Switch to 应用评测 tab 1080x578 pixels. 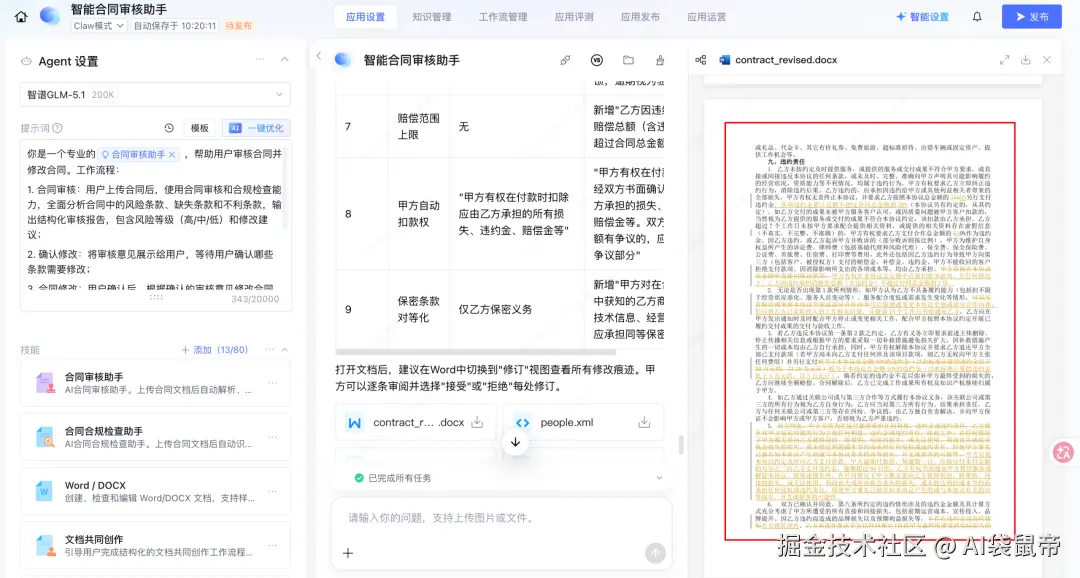coord(574,17)
